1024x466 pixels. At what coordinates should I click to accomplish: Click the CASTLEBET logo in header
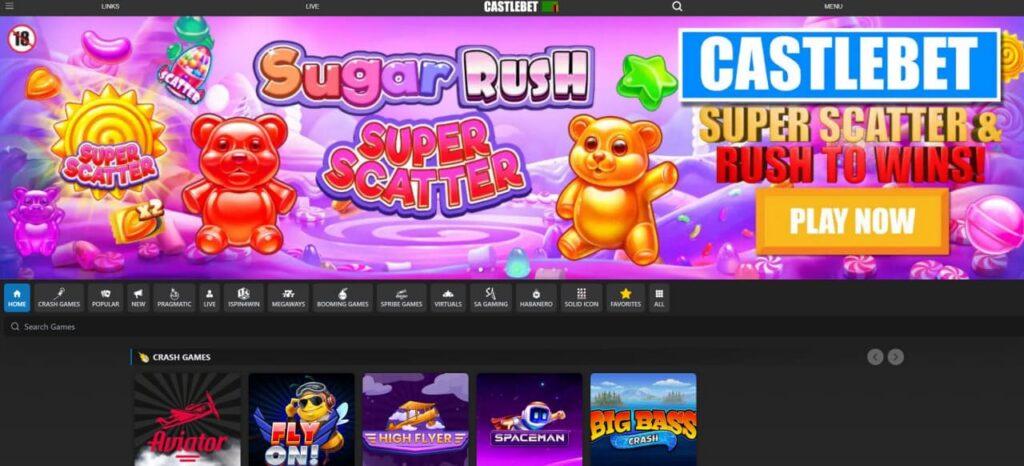coord(521,7)
